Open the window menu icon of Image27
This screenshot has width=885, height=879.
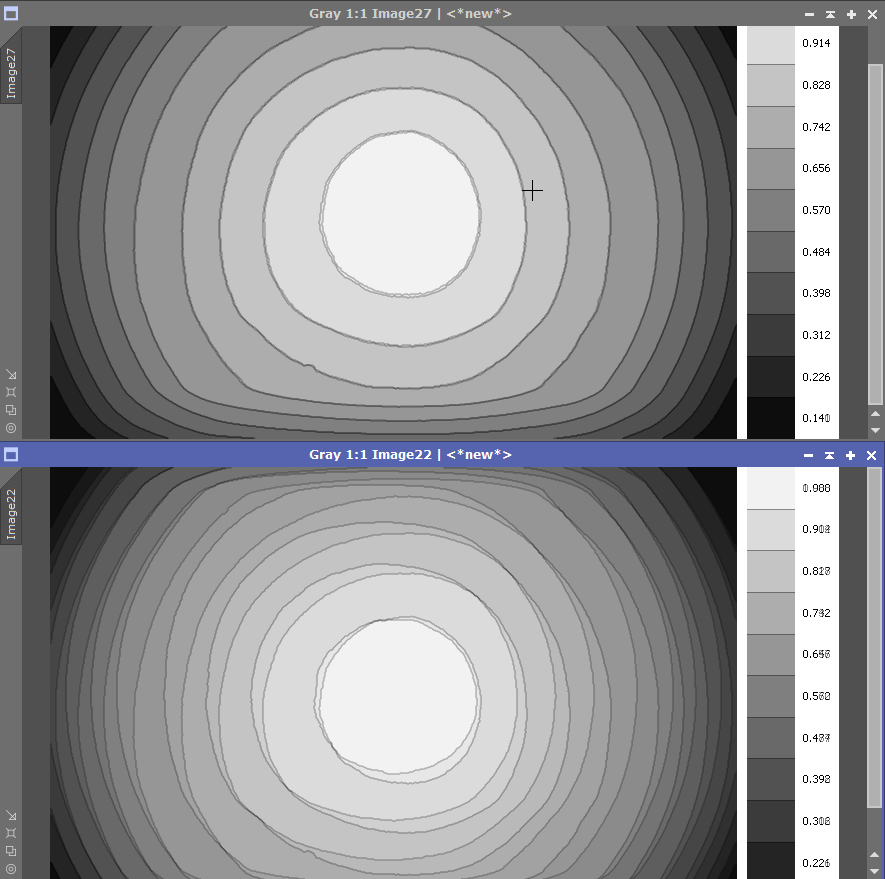pos(11,14)
